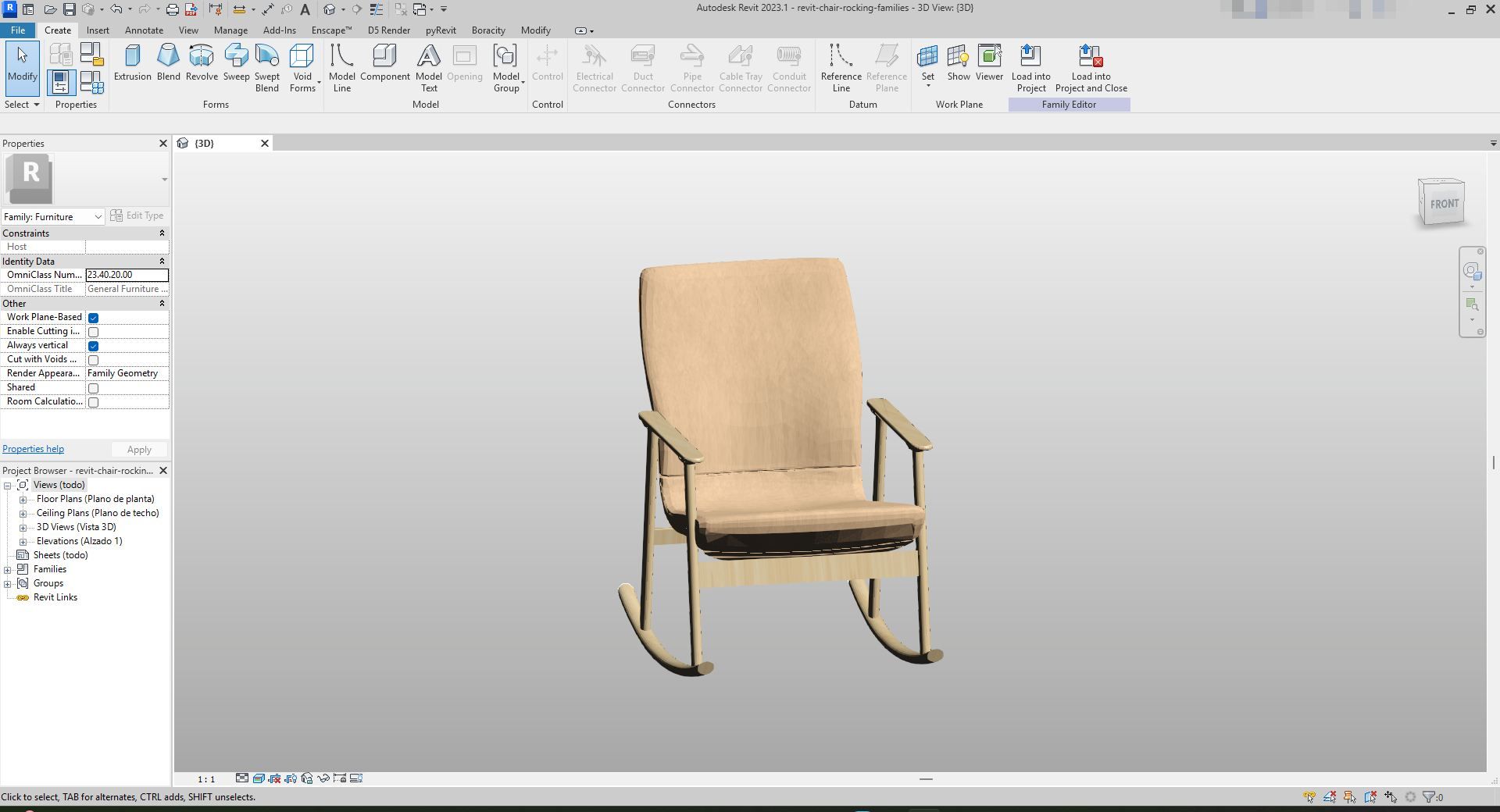Activate the Revolve tool
This screenshot has height=812, width=1500.
click(x=202, y=62)
